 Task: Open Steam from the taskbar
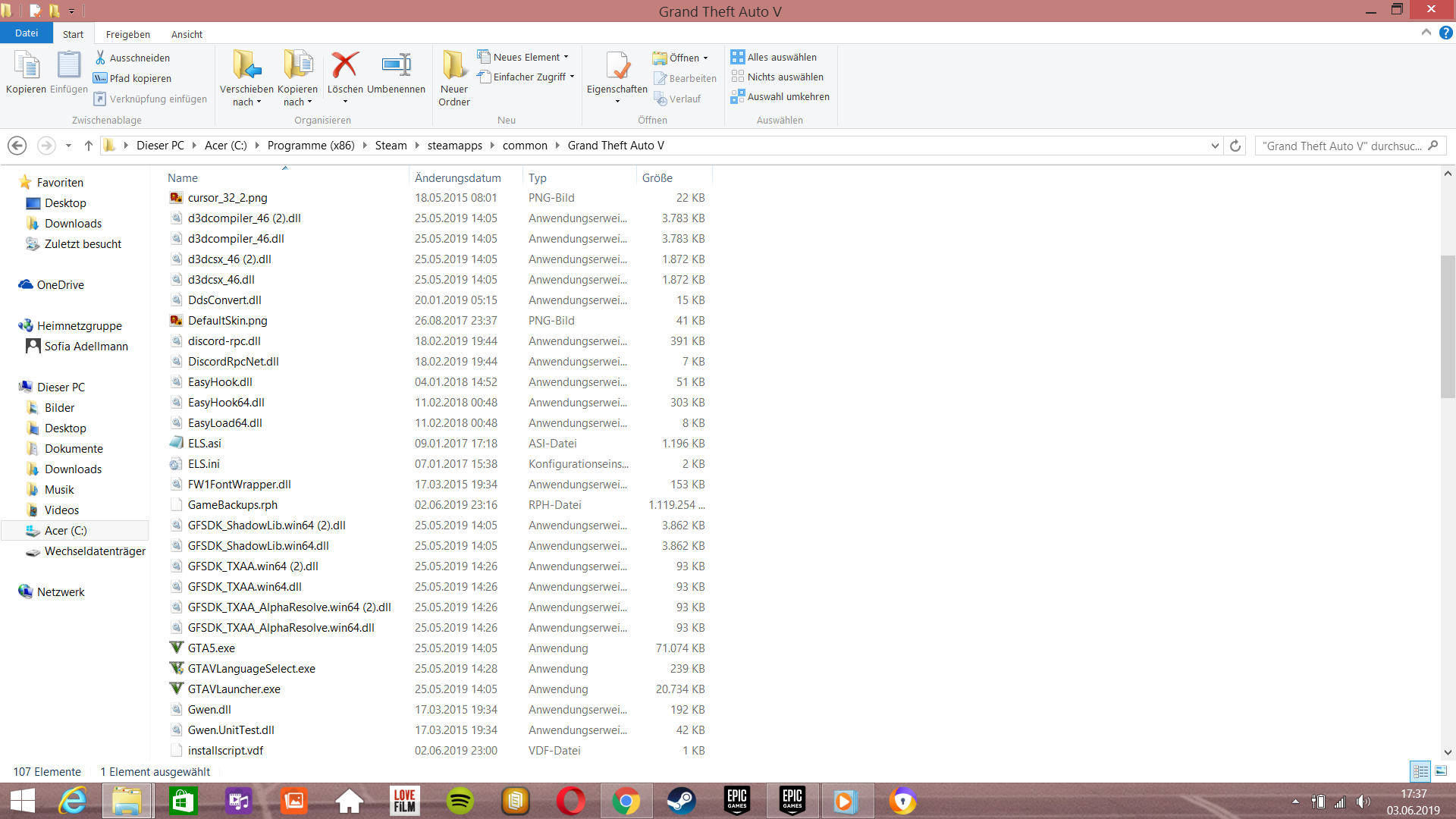tap(681, 801)
